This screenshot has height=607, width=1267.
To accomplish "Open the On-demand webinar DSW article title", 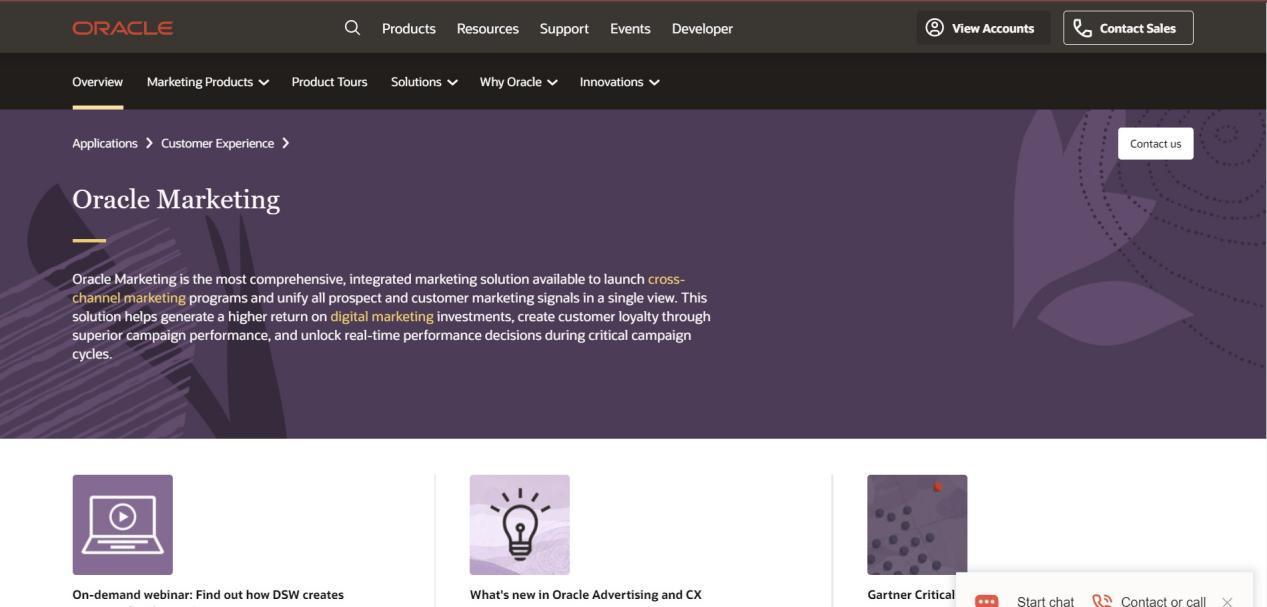I will pos(208,595).
